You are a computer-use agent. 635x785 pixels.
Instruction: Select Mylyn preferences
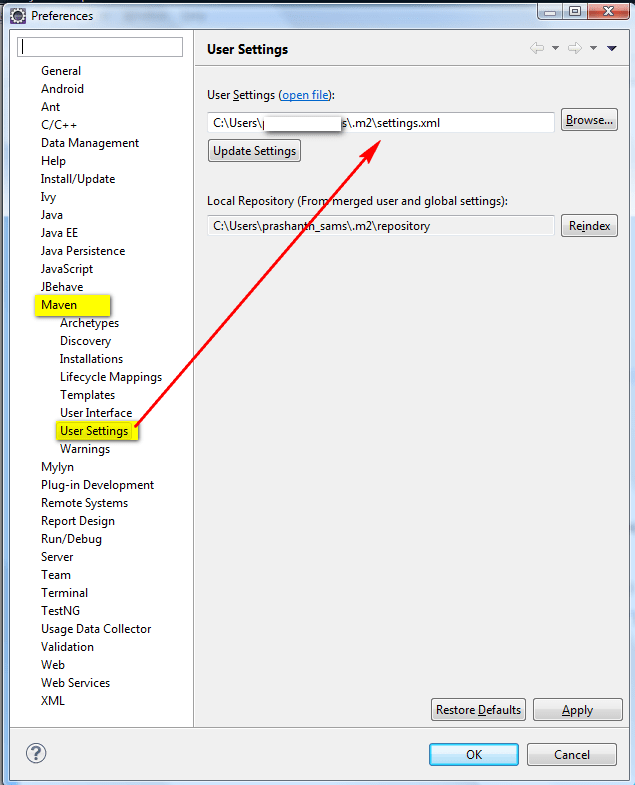58,468
